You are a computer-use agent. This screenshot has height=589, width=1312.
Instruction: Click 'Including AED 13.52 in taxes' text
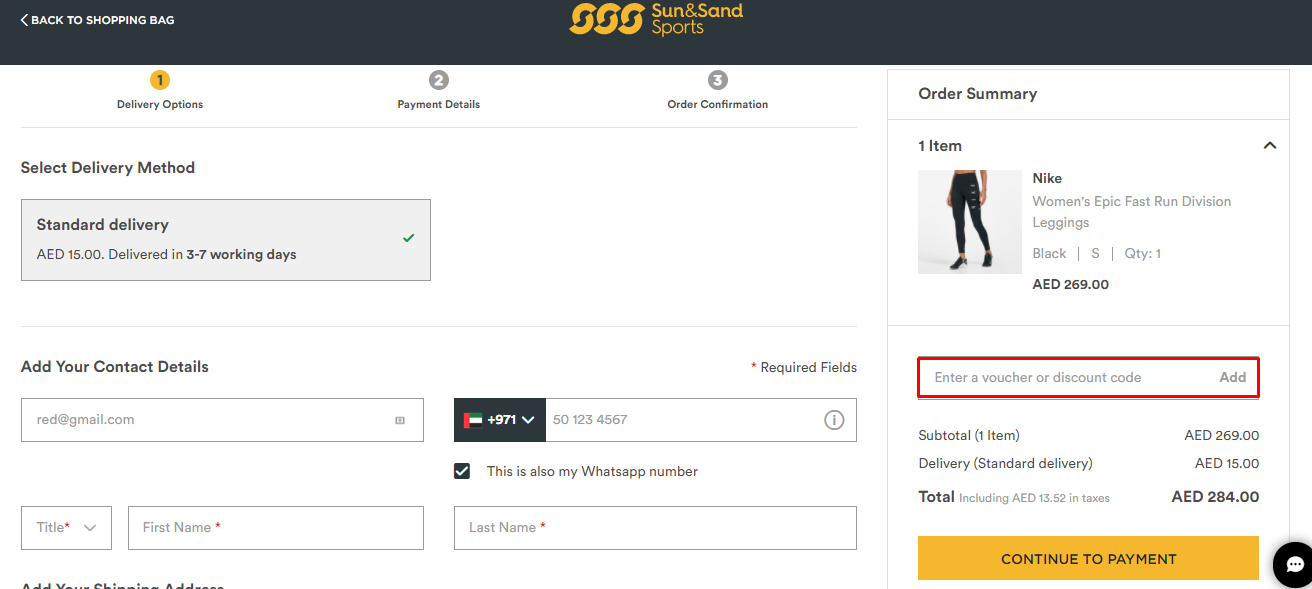click(1034, 498)
